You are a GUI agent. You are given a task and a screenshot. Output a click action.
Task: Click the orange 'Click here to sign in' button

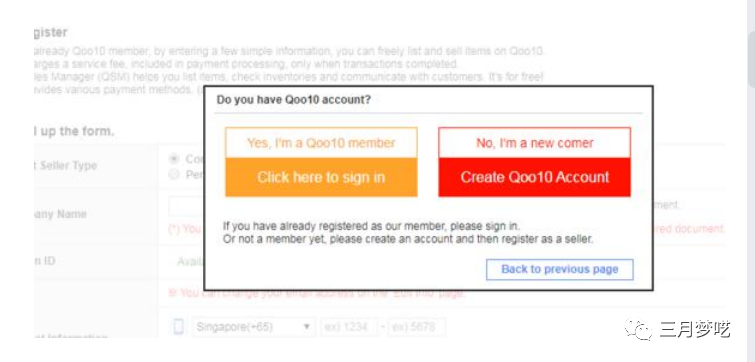[321, 177]
